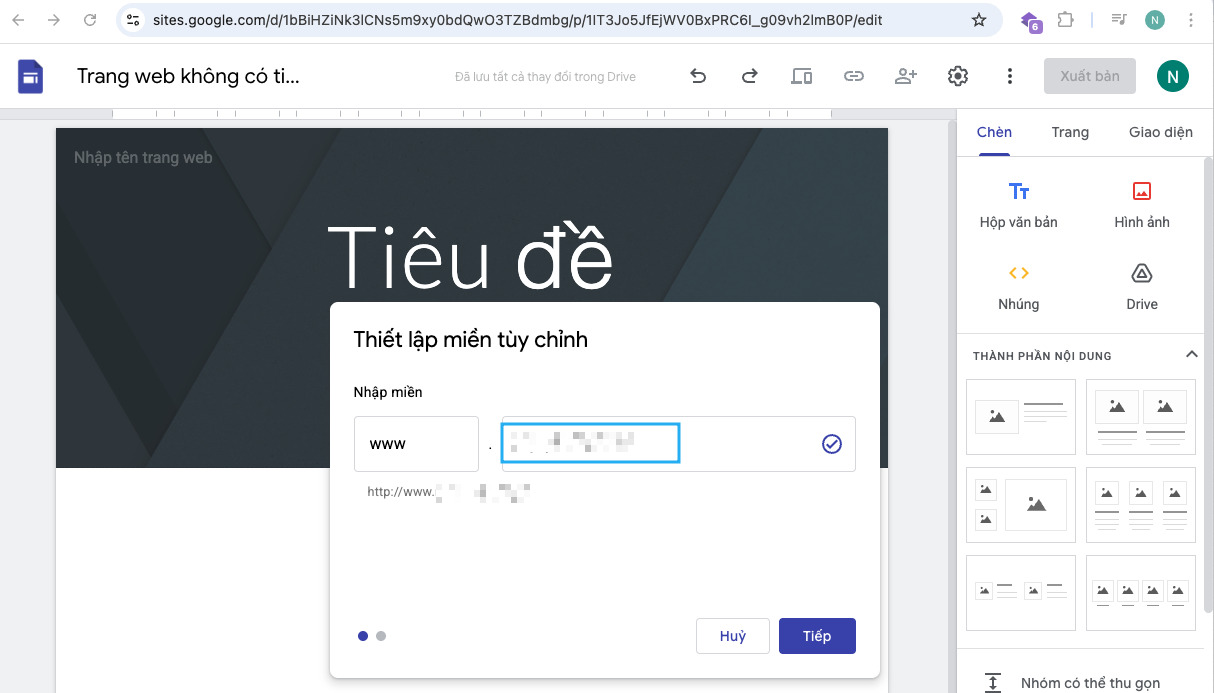The height and width of the screenshot is (693, 1214).
Task: Redo the last change
Action: [749, 75]
